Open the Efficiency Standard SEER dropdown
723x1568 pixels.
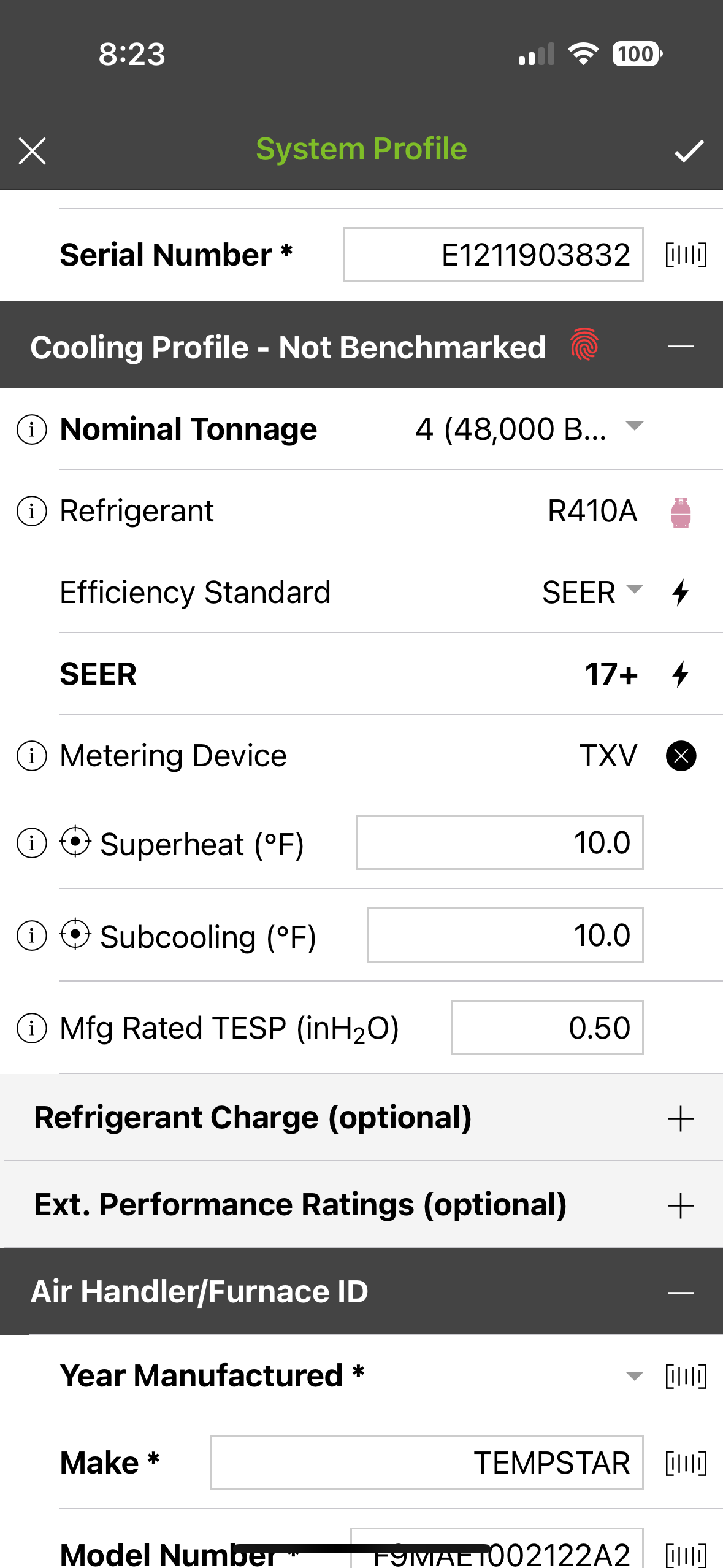pos(634,590)
